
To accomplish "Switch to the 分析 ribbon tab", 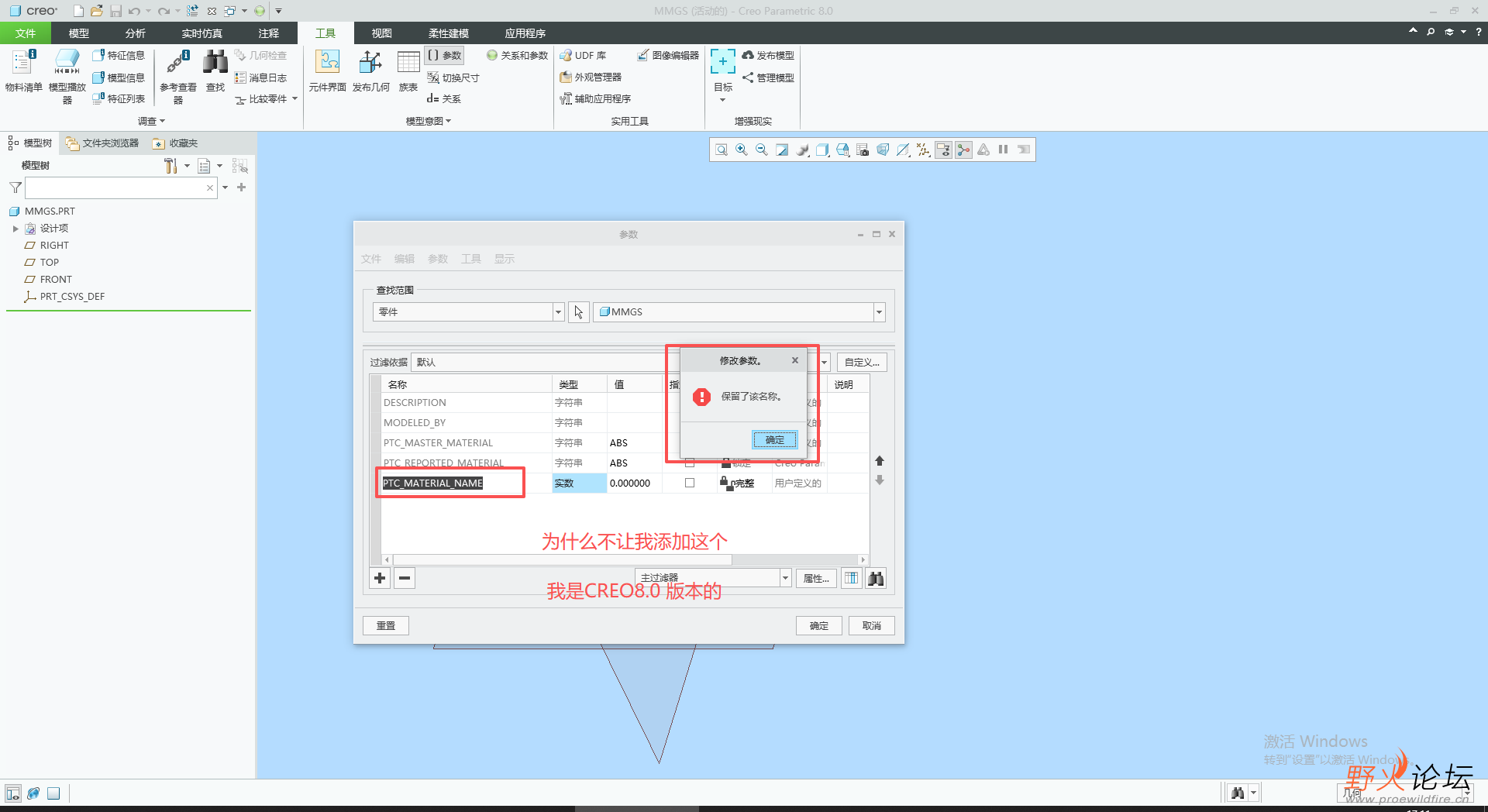I will (x=136, y=33).
